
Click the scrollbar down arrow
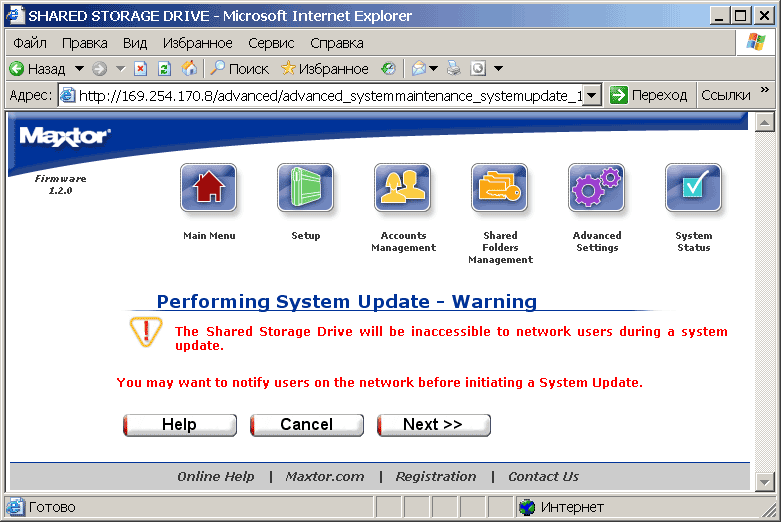coord(765,482)
